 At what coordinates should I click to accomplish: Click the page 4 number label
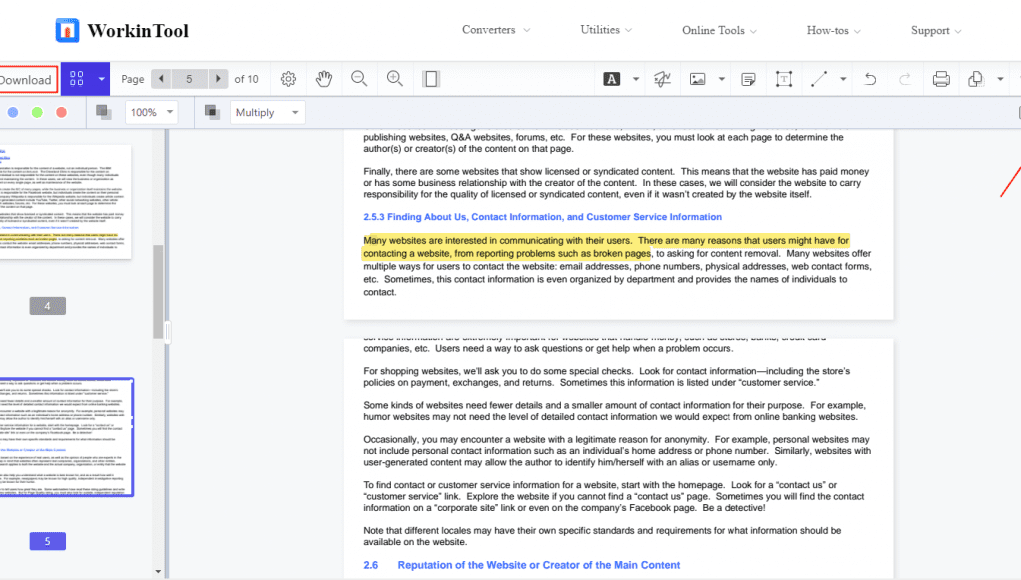click(48, 306)
